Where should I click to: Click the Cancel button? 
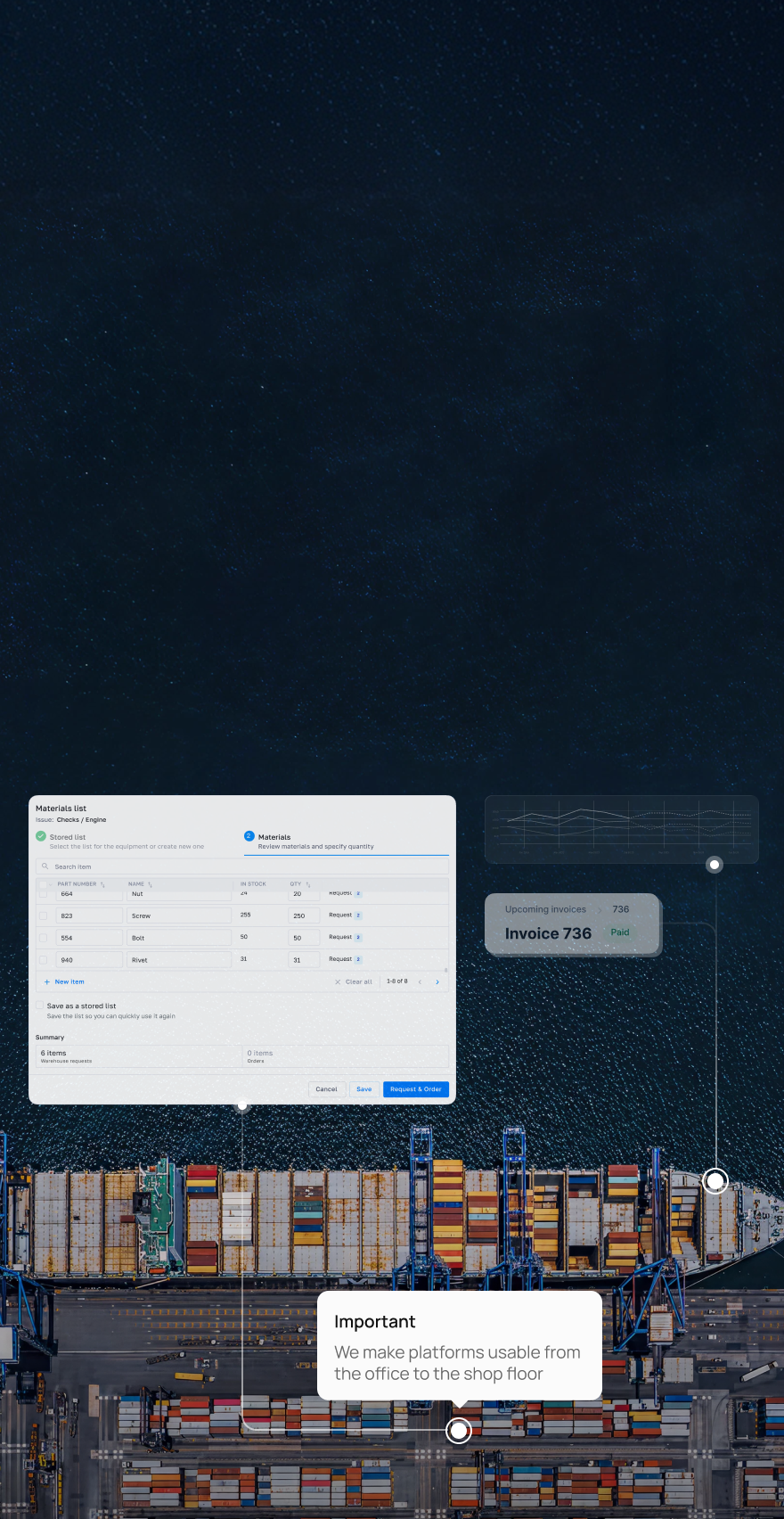coord(326,1089)
